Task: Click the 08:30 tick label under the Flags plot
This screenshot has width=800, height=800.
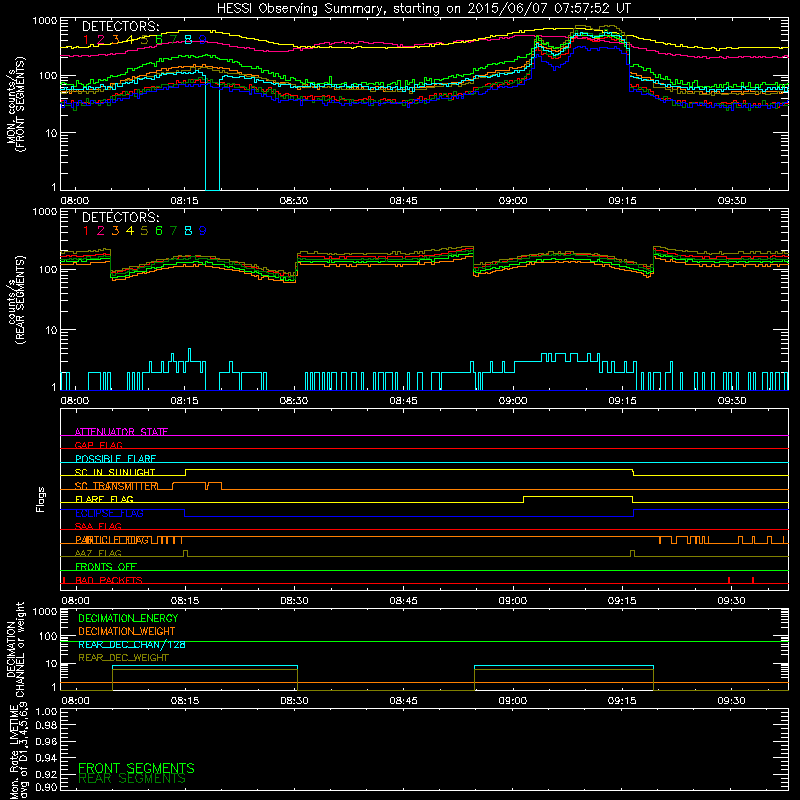Action: click(294, 601)
